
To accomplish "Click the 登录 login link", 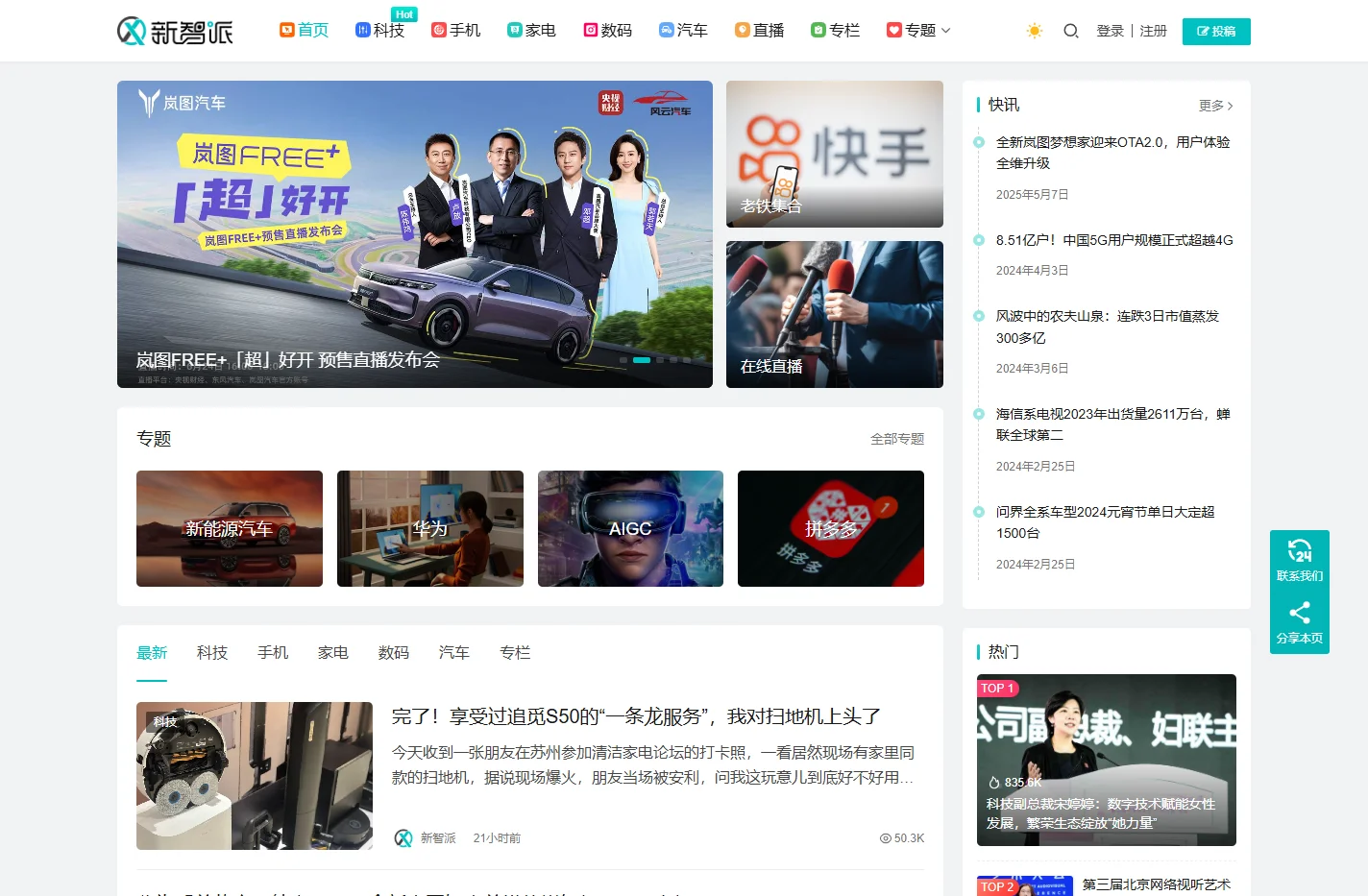I will coord(1110,31).
